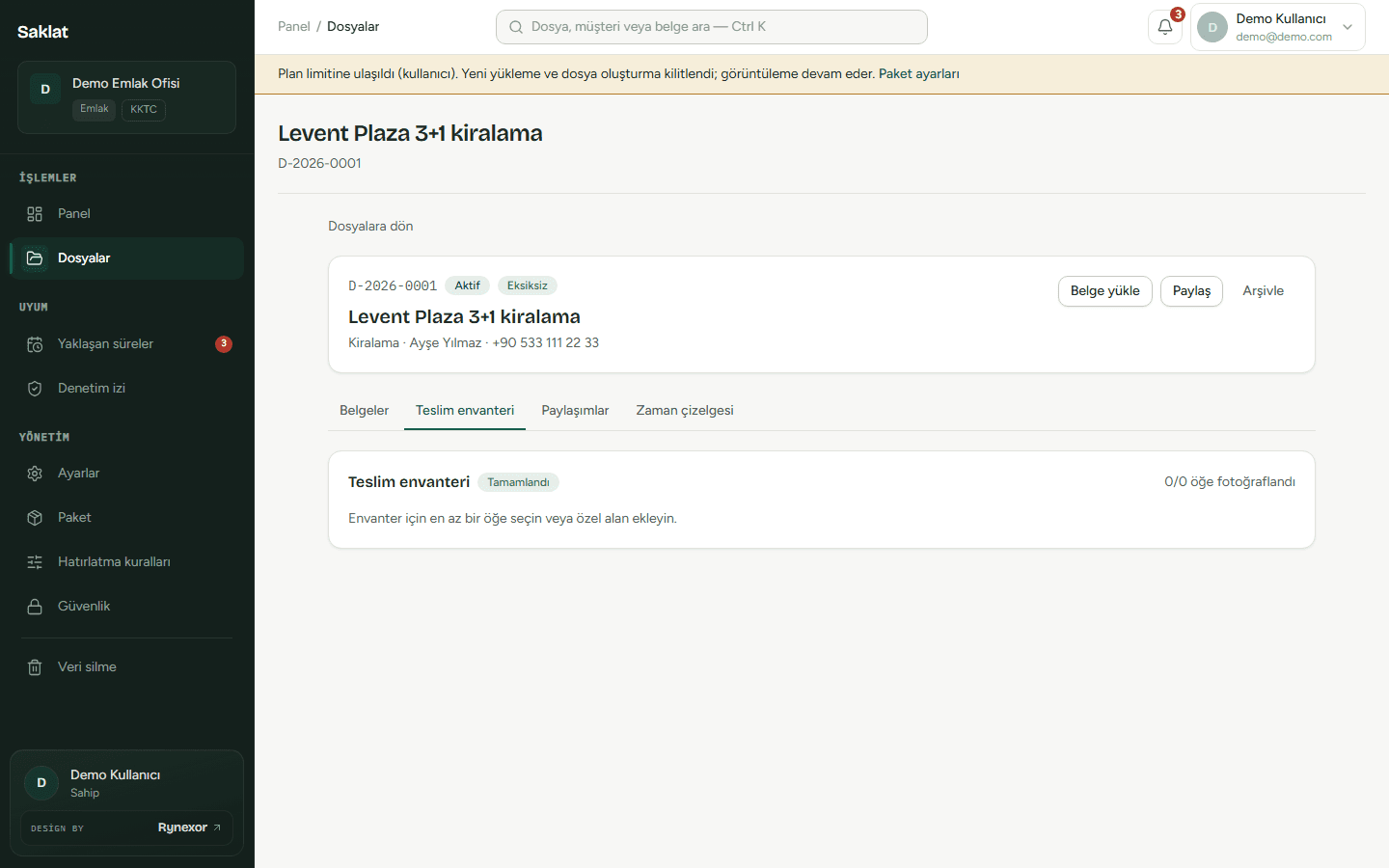Open Ayarlar gear icon
Screen dimensions: 1389x868
click(35, 474)
